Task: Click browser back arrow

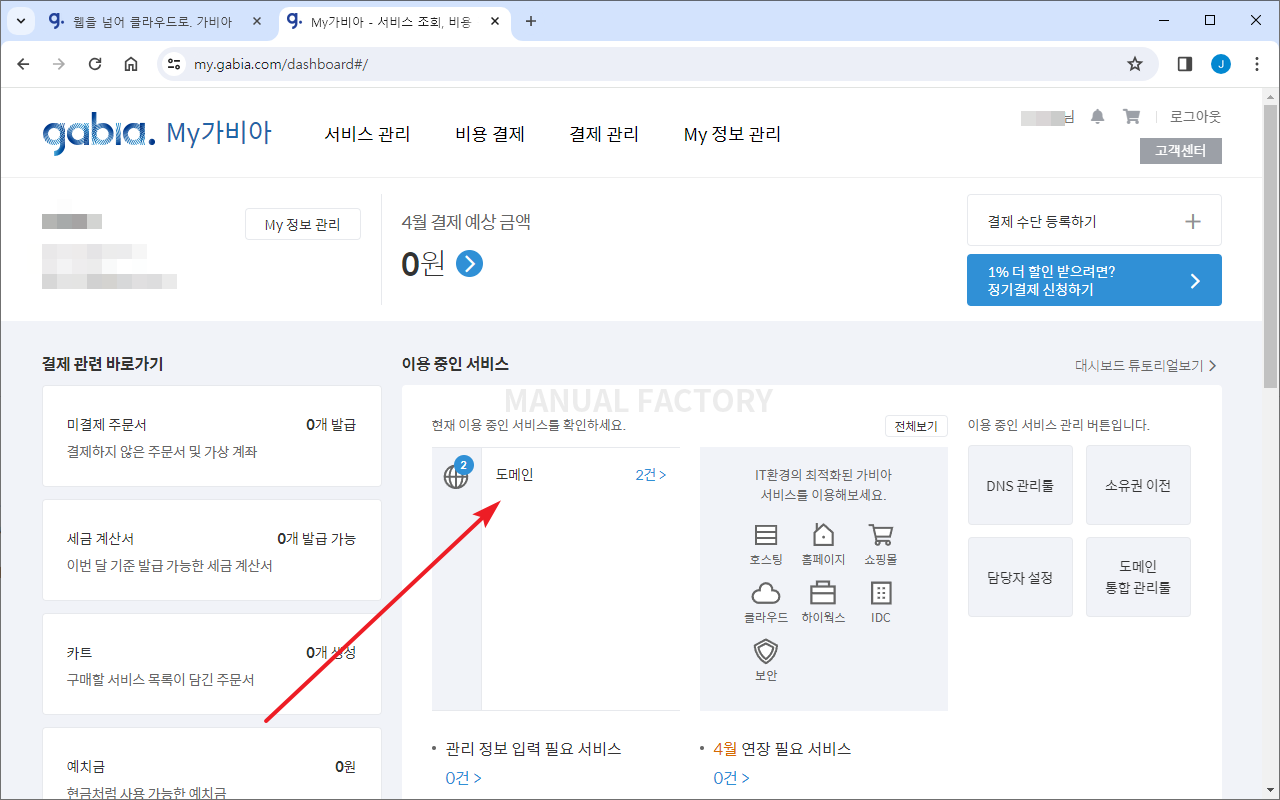Action: pyautogui.click(x=23, y=64)
